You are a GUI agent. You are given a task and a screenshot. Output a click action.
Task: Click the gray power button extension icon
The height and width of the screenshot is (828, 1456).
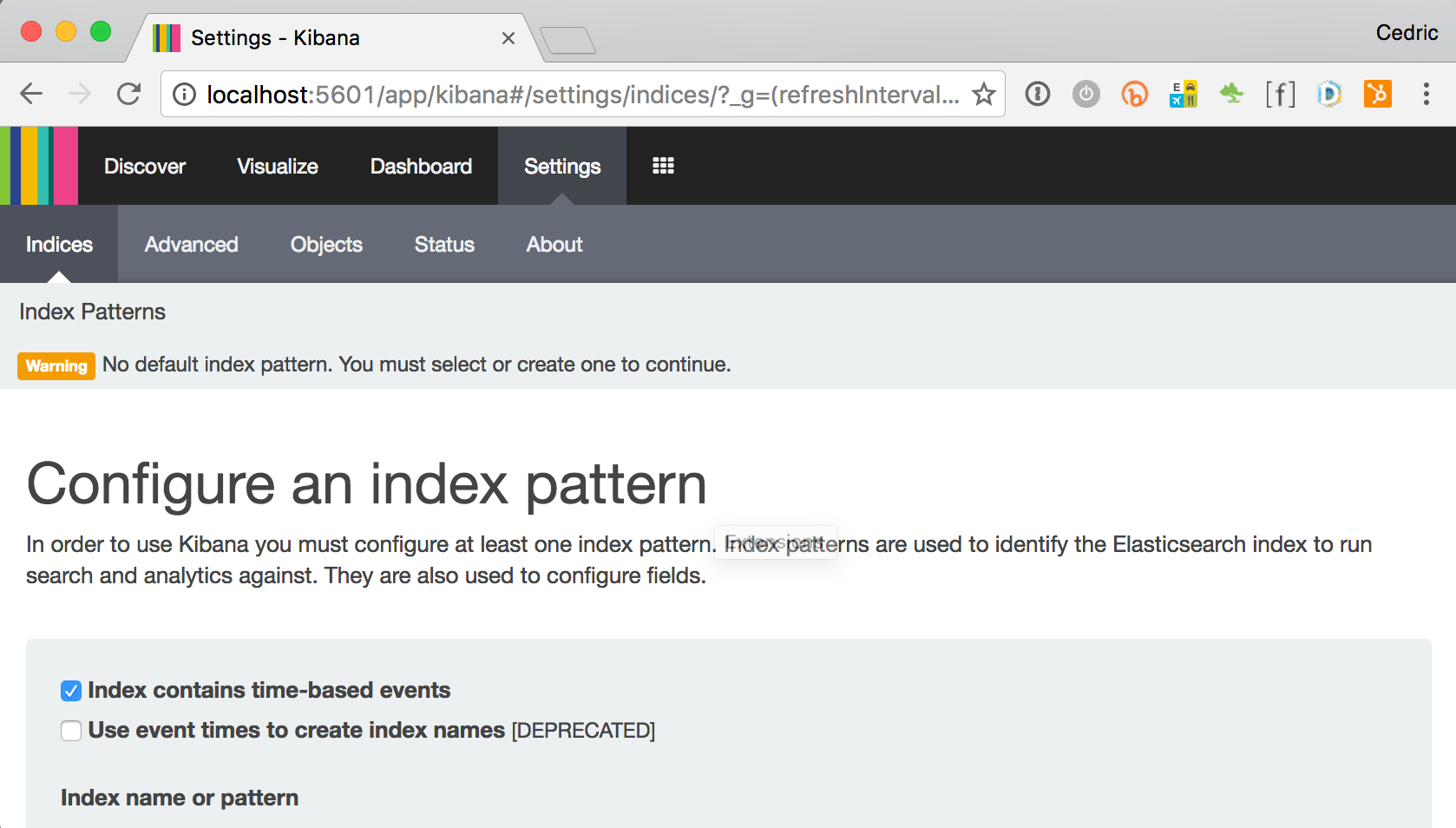click(1085, 94)
